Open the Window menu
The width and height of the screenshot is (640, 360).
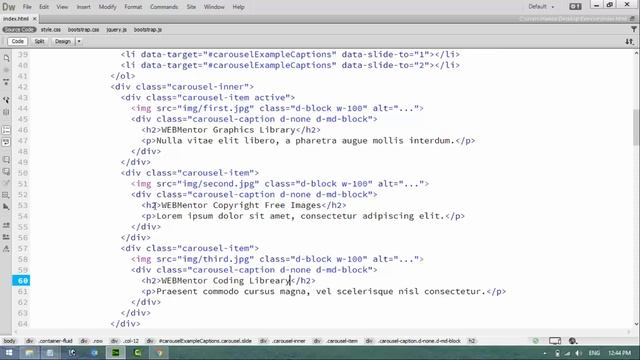pyautogui.click(x=214, y=7)
